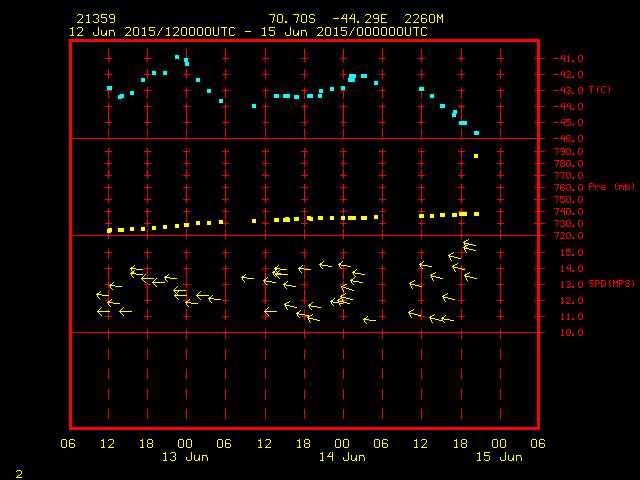Click the outlier yellow pressure point near 785 mb

(476, 156)
